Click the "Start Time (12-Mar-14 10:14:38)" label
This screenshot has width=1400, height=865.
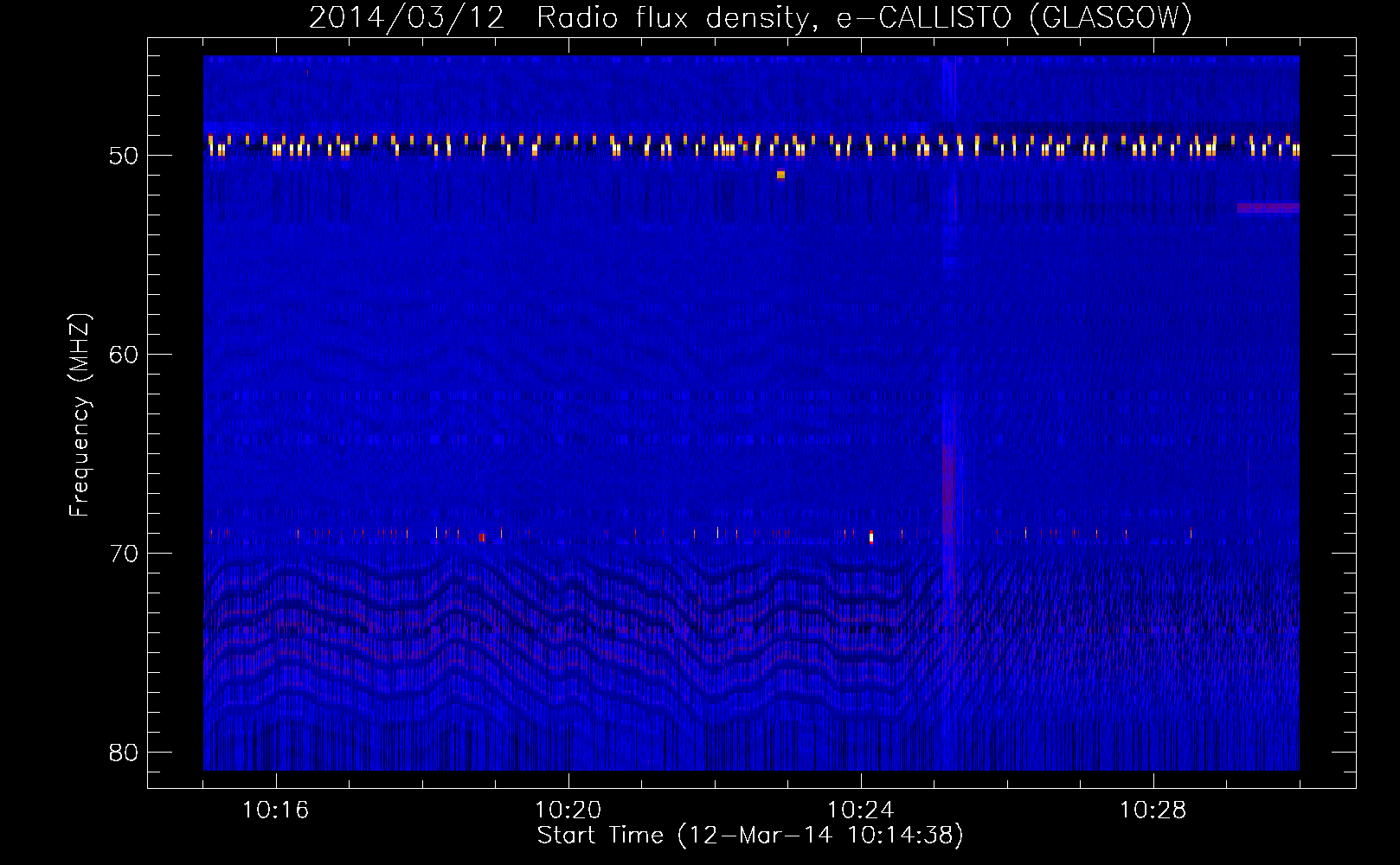click(750, 836)
